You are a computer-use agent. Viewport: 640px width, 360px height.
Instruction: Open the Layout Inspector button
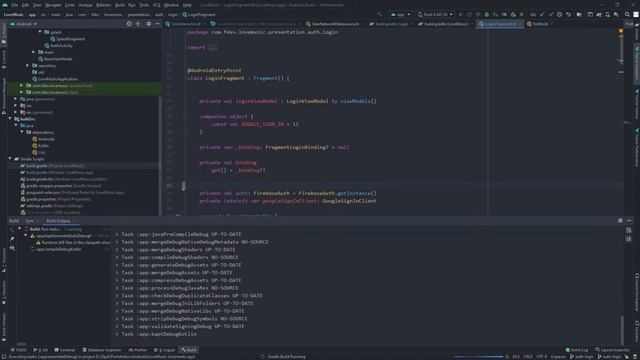point(612,350)
